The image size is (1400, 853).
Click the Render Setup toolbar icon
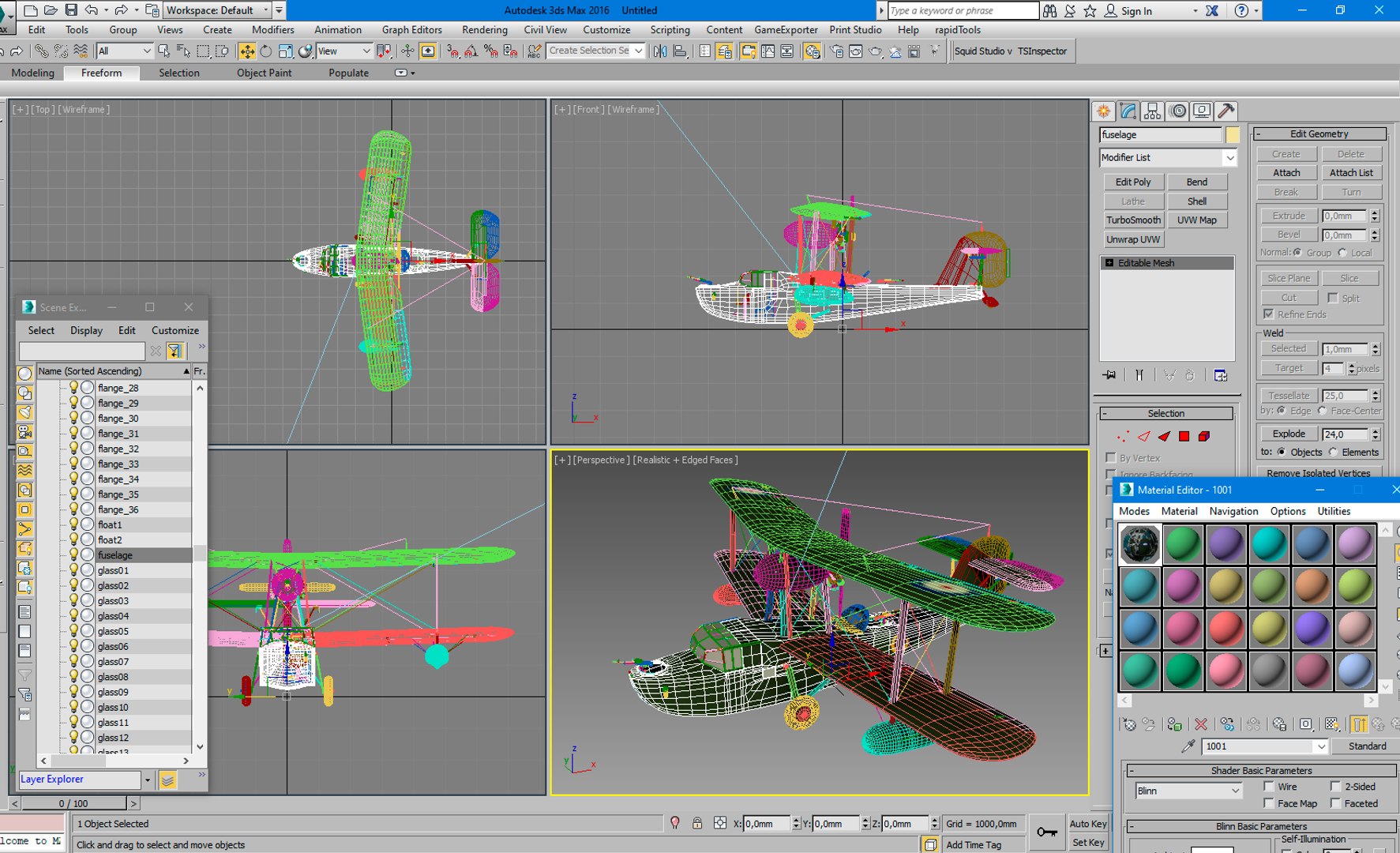click(836, 51)
